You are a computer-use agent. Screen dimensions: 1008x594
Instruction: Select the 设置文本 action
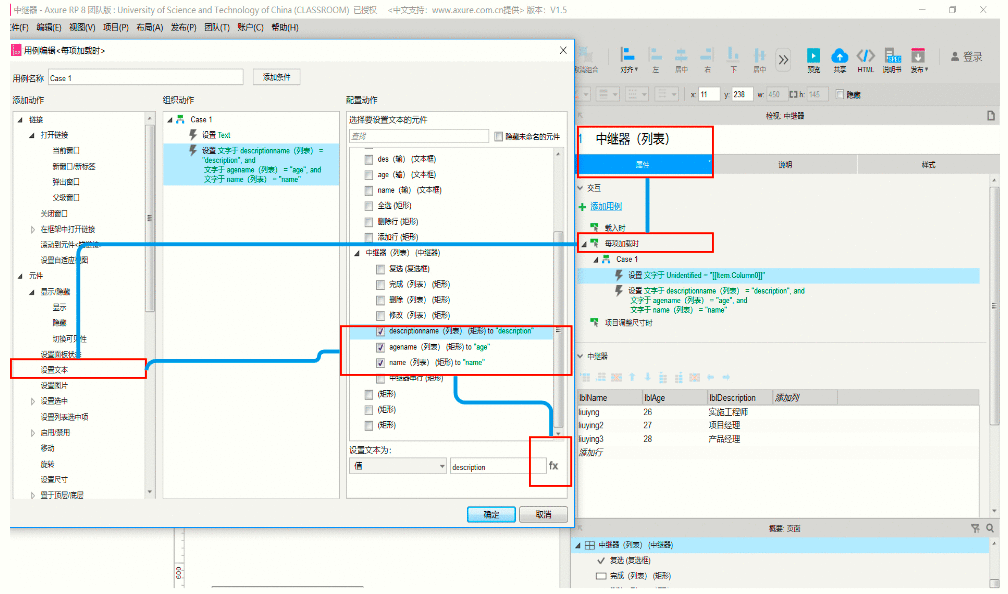(x=55, y=370)
